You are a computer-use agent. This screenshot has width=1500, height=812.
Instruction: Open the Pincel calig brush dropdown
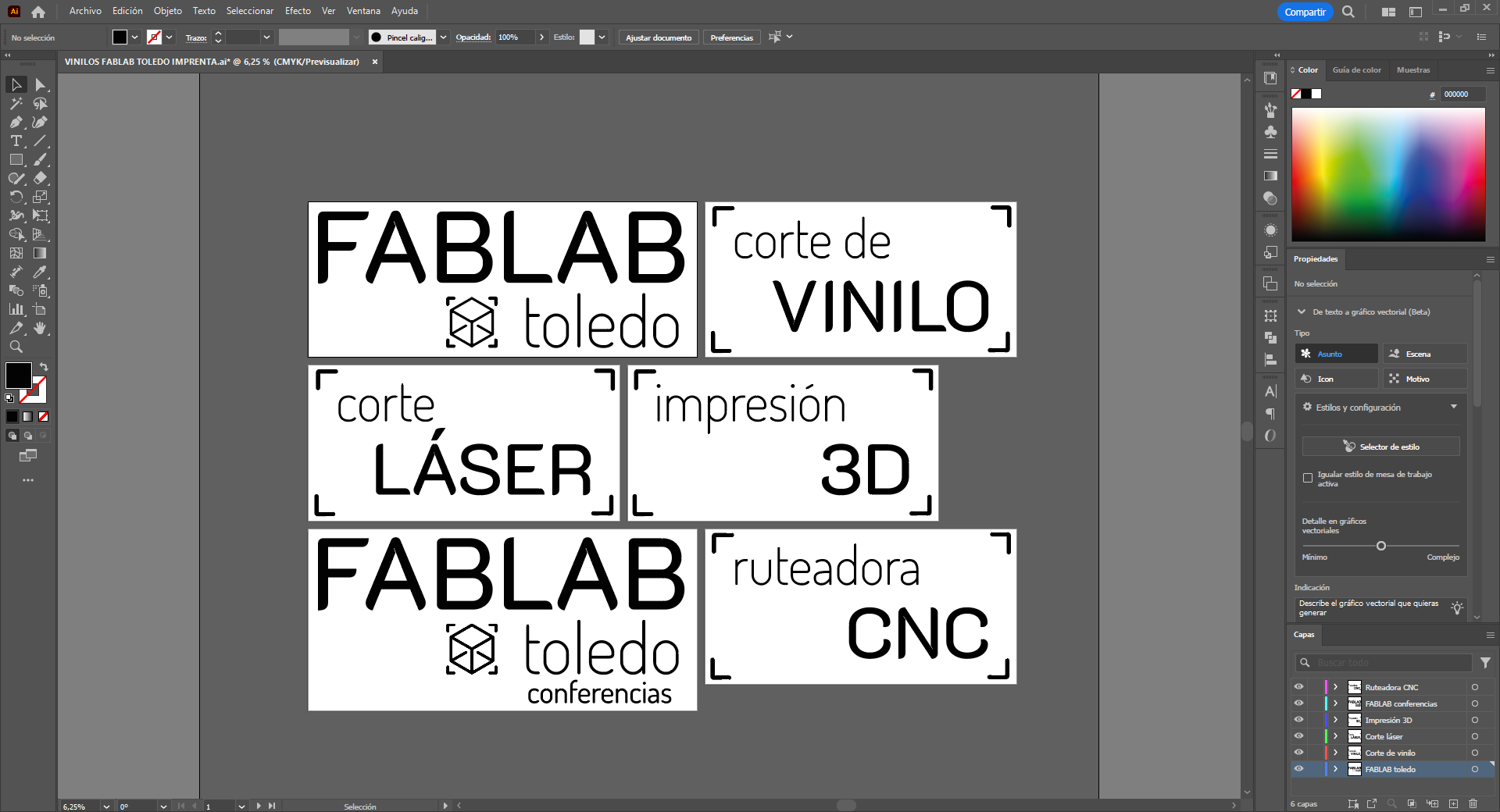click(x=444, y=37)
